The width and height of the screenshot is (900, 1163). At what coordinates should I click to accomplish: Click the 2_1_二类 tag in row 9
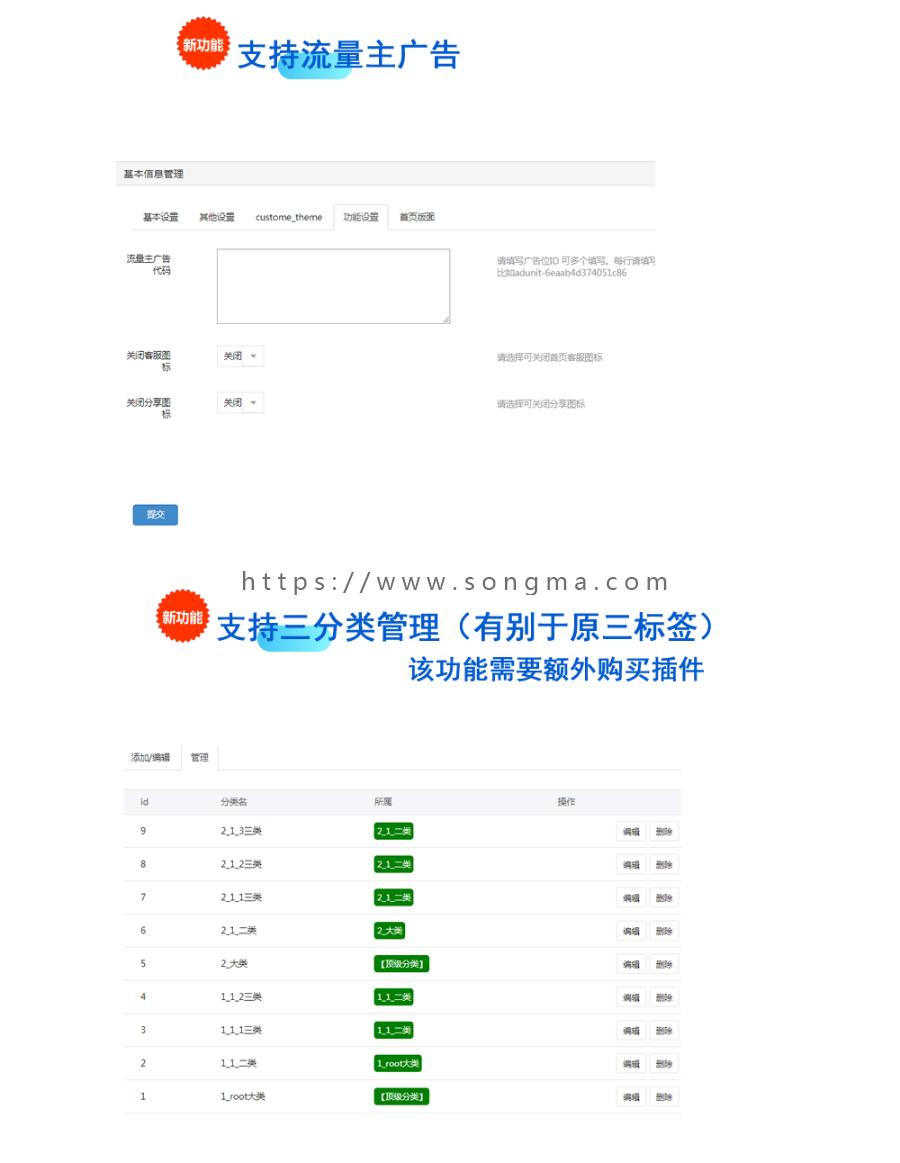click(393, 831)
